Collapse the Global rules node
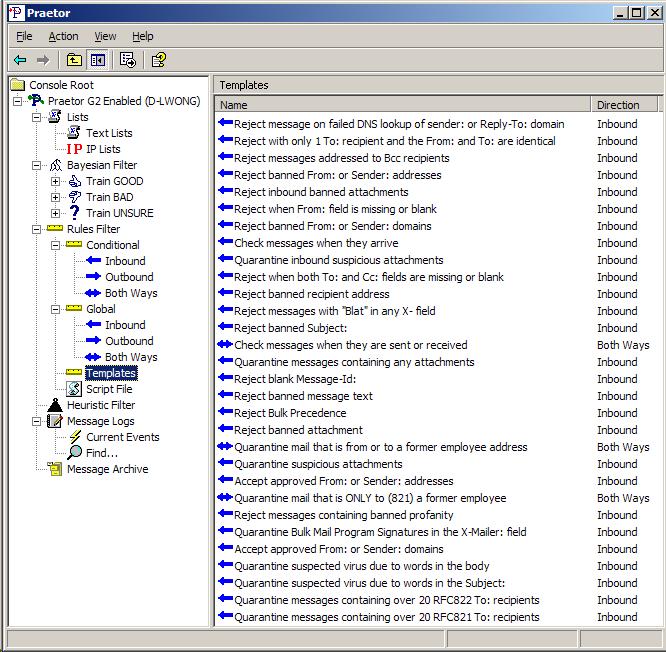This screenshot has height=652, width=666. coord(55,309)
